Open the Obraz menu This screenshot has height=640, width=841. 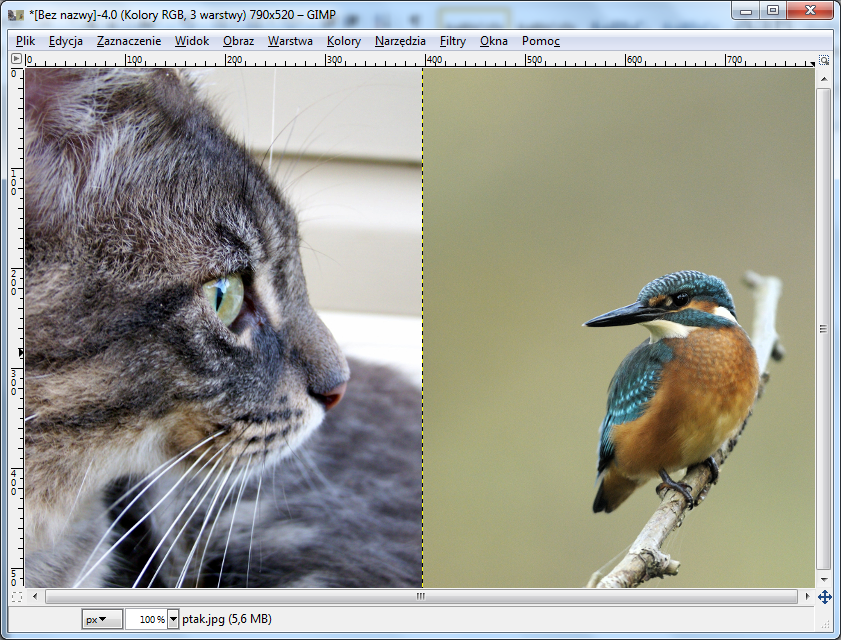pyautogui.click(x=238, y=41)
